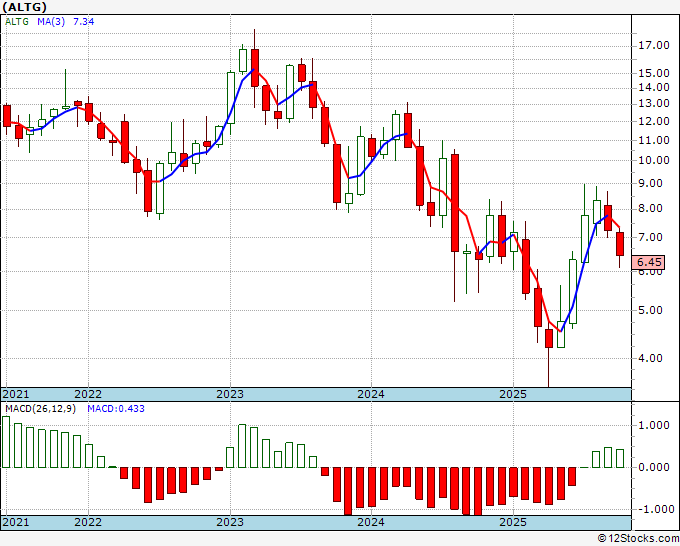The image size is (680, 546).
Task: Click the 17.00 price axis label
Action: pyautogui.click(x=654, y=45)
